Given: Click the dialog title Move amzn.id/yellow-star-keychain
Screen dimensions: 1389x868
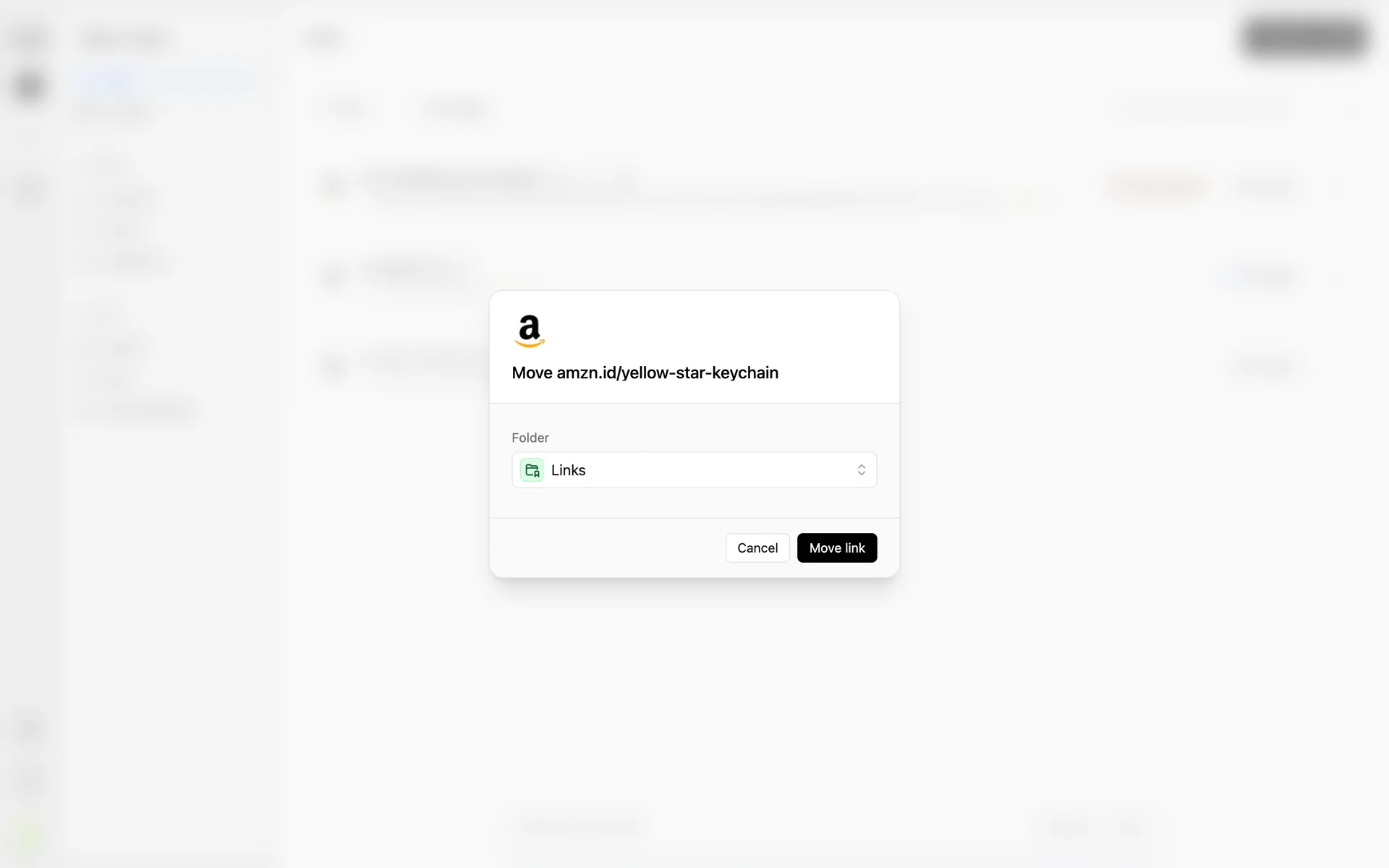Looking at the screenshot, I should coord(645,373).
